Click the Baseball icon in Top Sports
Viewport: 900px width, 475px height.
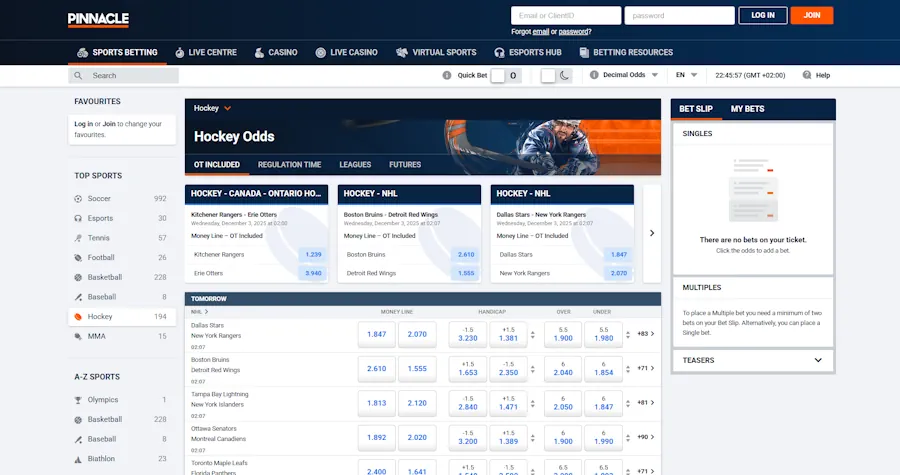[x=78, y=297]
